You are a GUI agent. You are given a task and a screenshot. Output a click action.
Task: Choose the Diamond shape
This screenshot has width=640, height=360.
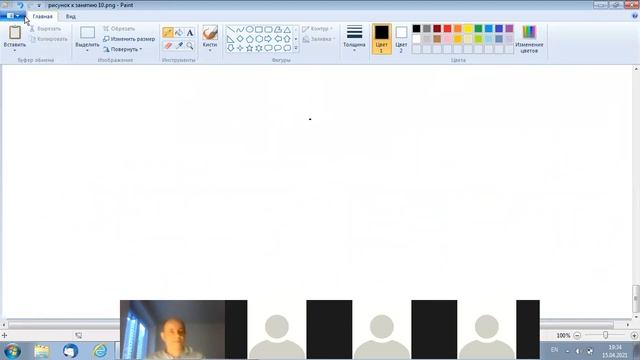coord(240,39)
